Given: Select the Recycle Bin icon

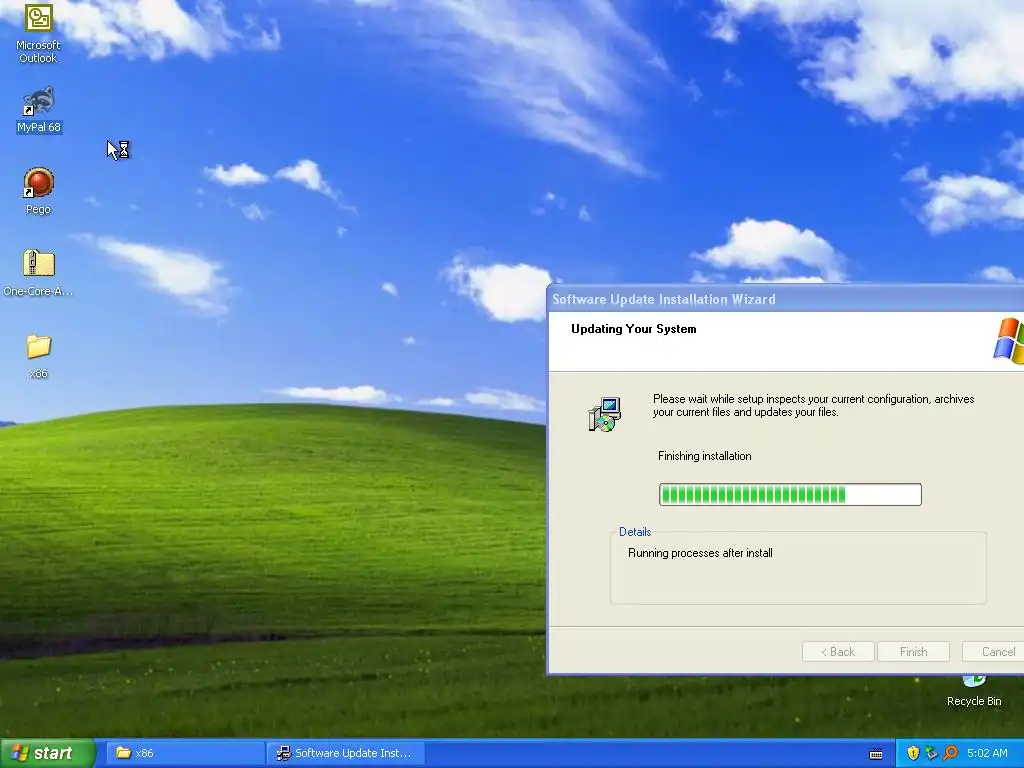Looking at the screenshot, I should [974, 692].
